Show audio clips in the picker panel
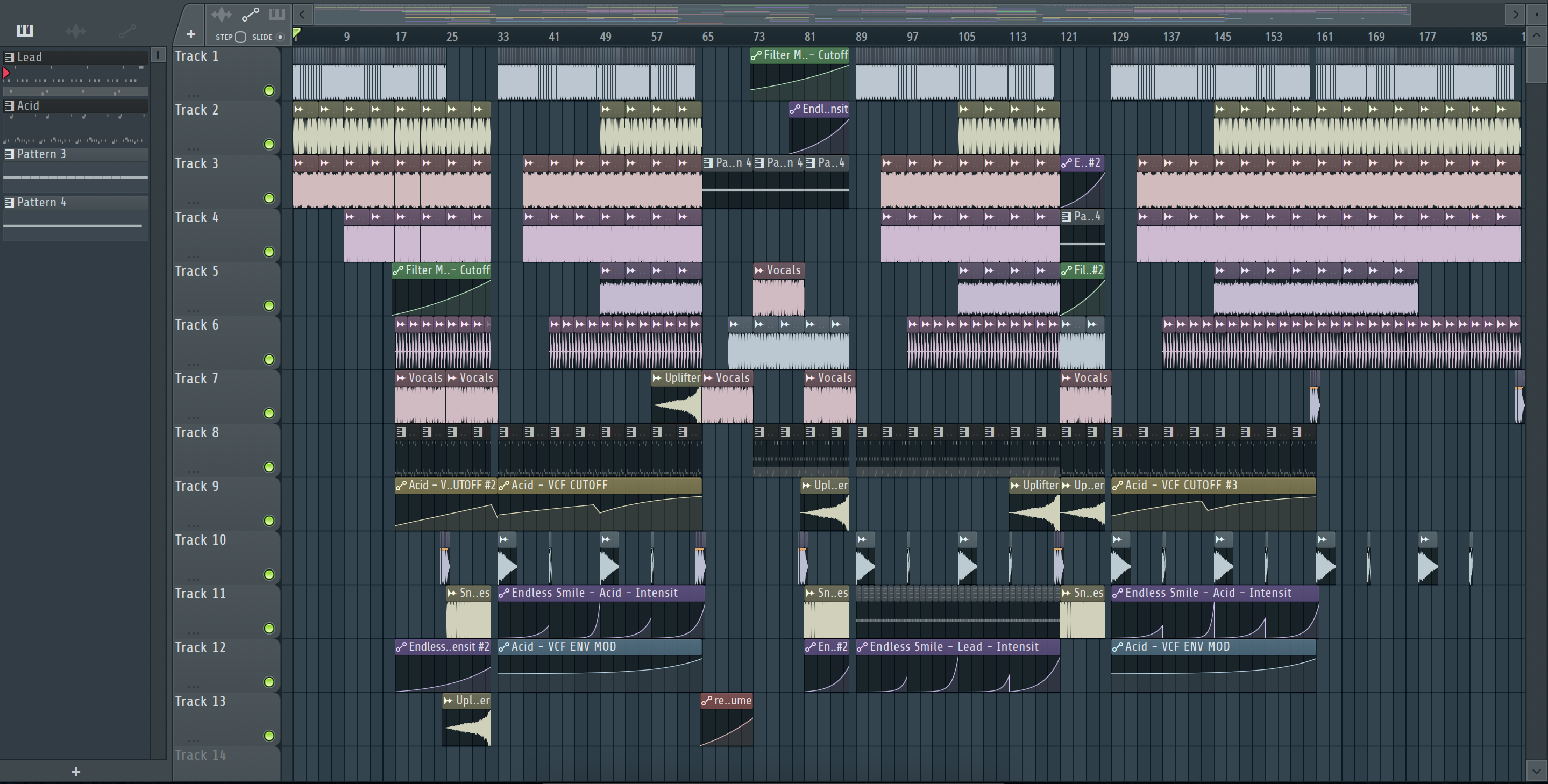 (x=76, y=31)
